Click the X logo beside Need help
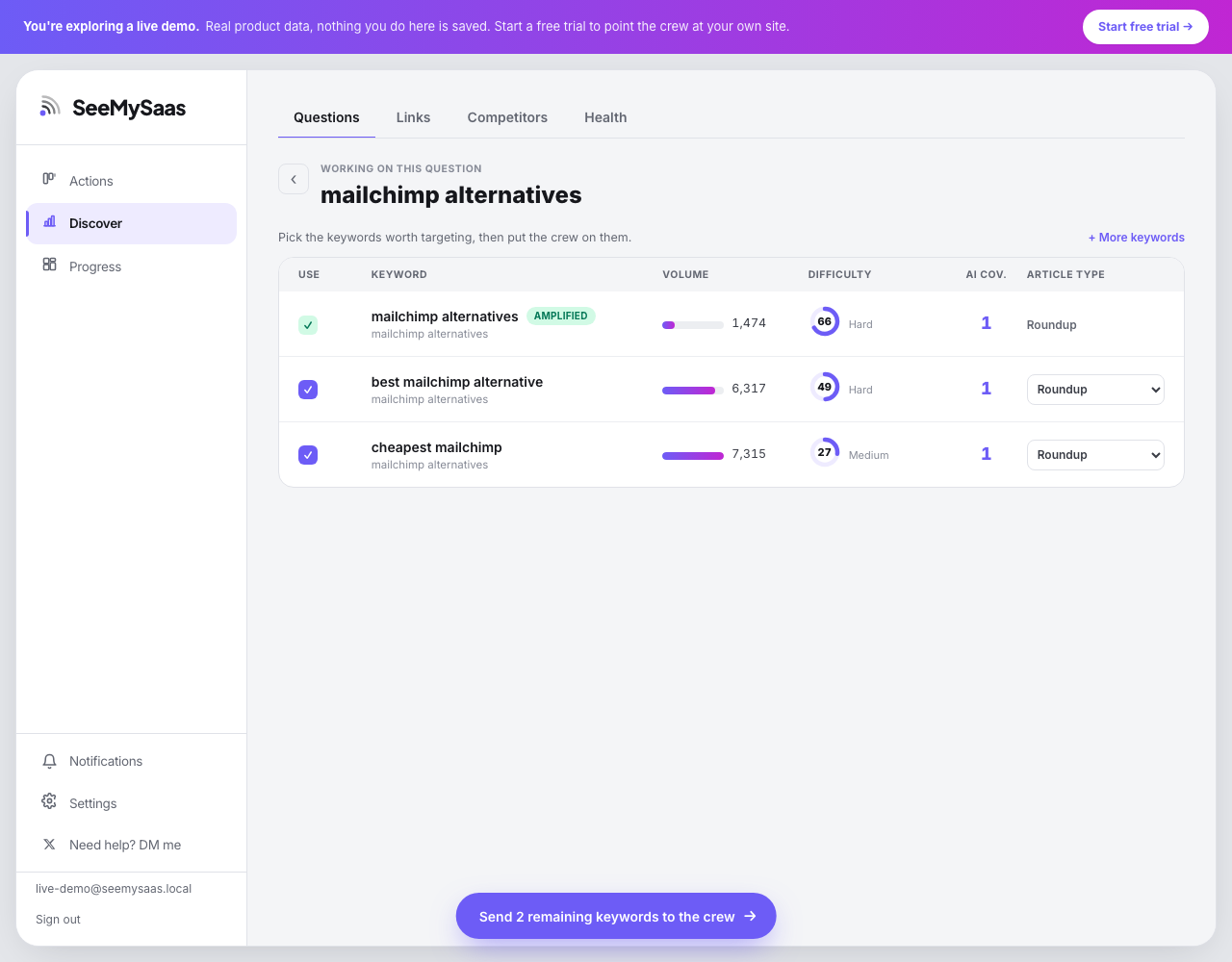1232x962 pixels. (x=49, y=844)
